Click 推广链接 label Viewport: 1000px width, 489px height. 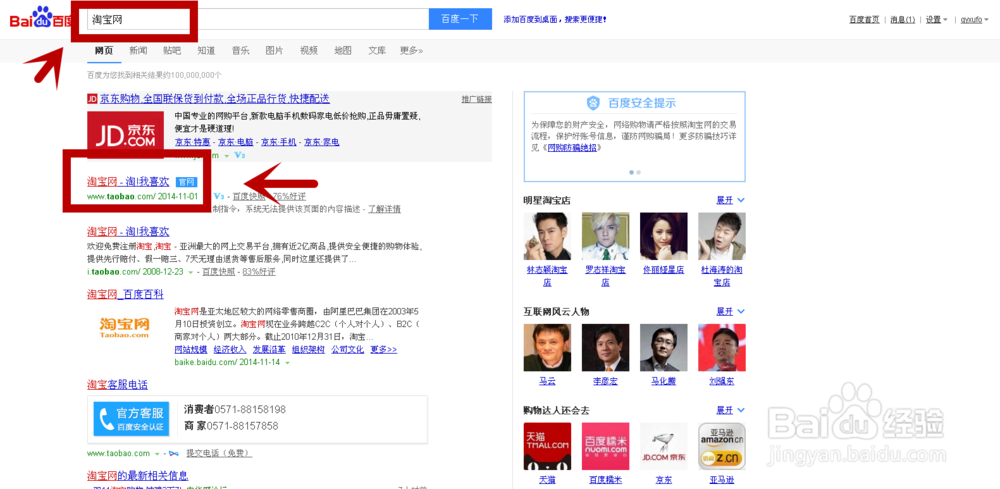pos(476,99)
